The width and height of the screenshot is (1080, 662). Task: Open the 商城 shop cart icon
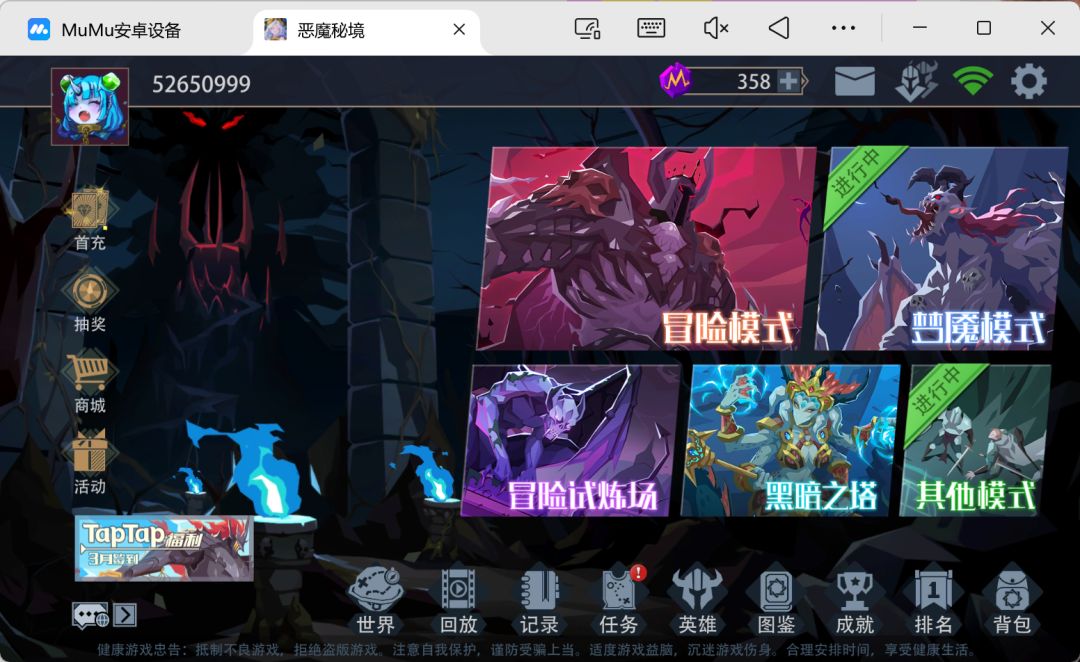[90, 383]
